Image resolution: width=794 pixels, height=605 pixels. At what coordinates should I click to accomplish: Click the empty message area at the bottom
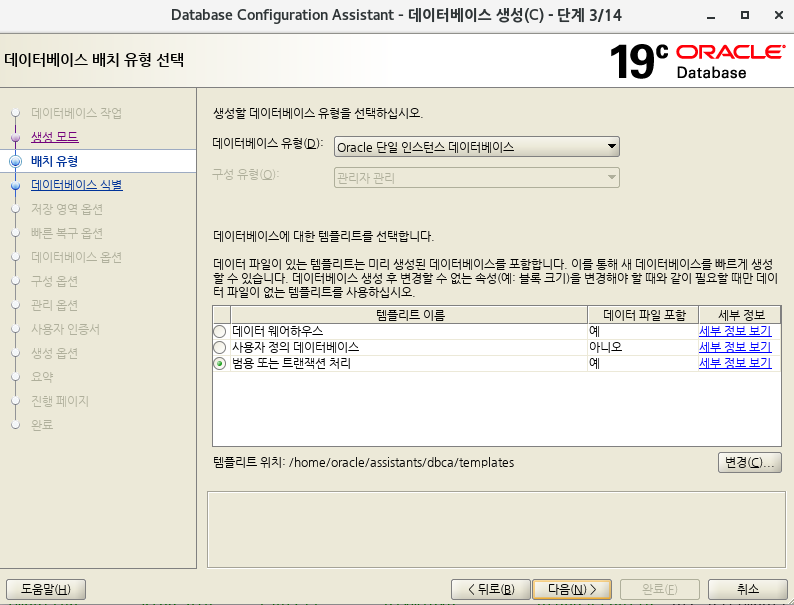(x=496, y=530)
